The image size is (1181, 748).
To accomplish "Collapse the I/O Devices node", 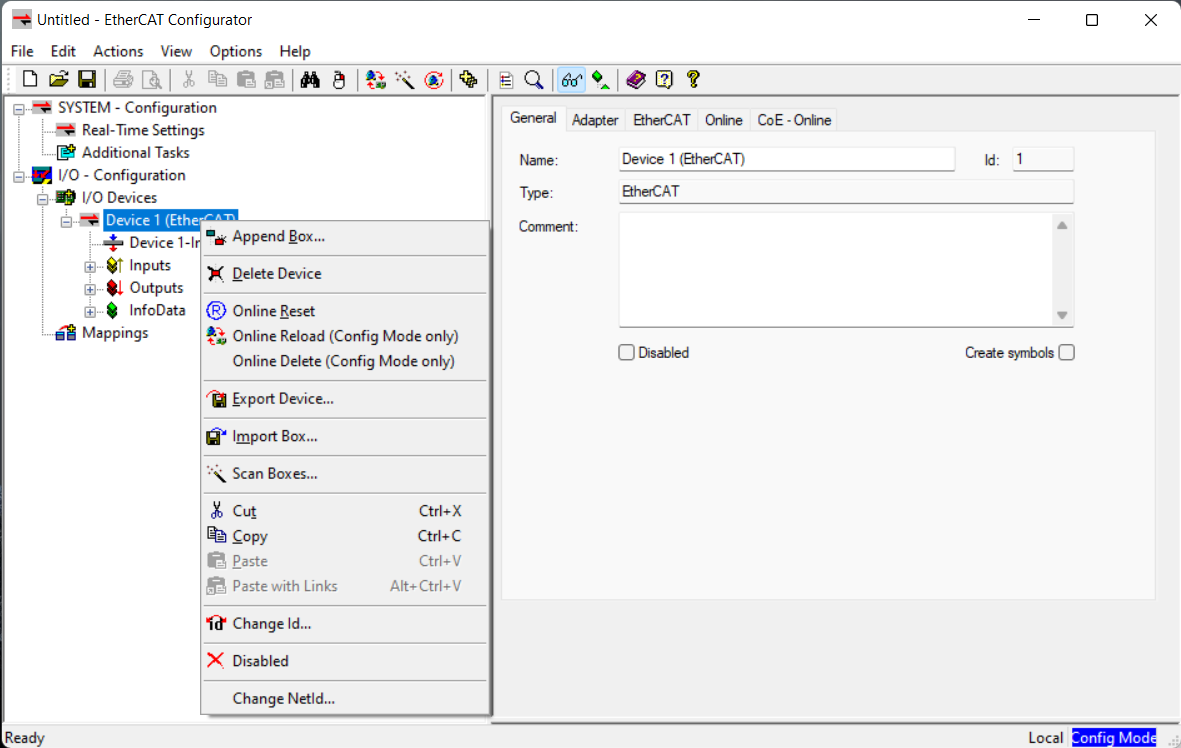I will (43, 199).
